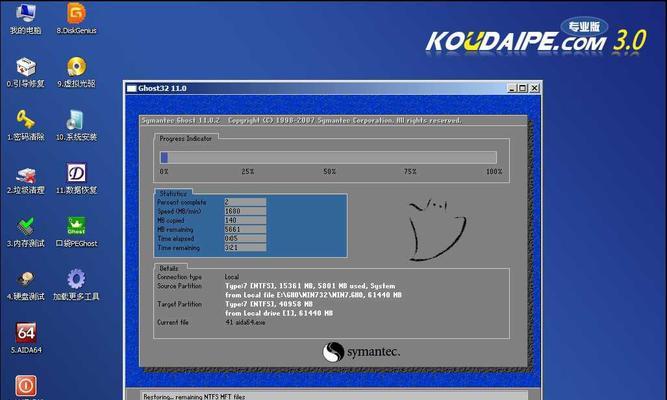Click the MB copied value 140
This screenshot has height=400, width=667.
pyautogui.click(x=245, y=220)
